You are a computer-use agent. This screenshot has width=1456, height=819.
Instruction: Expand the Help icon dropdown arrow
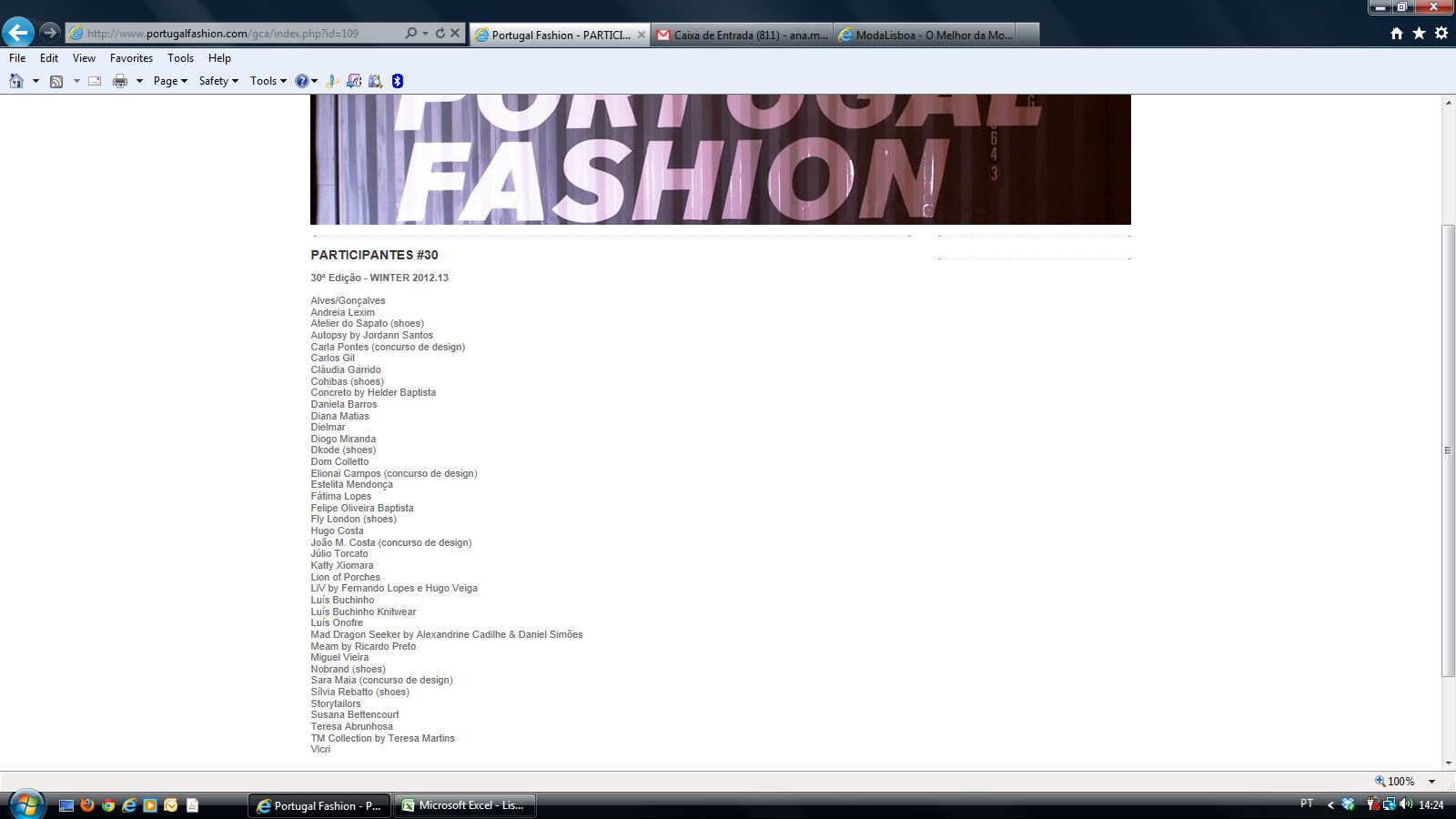click(315, 81)
